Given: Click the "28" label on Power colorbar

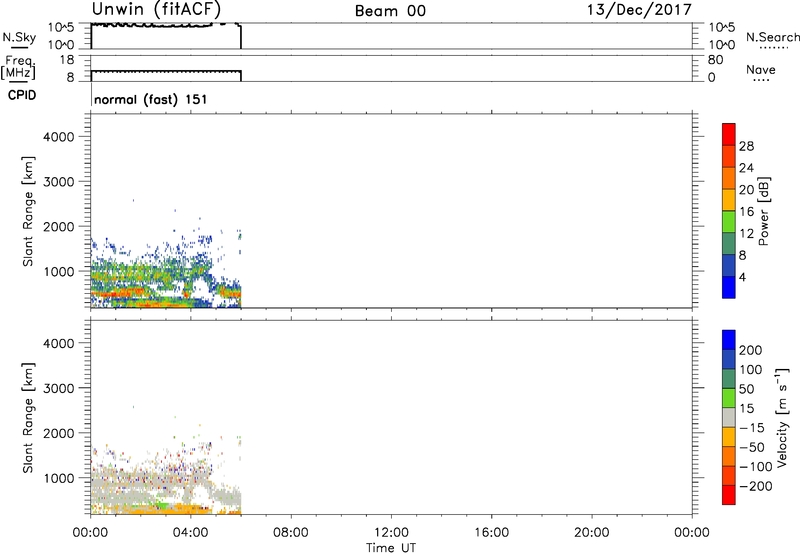Looking at the screenshot, I should tap(746, 146).
